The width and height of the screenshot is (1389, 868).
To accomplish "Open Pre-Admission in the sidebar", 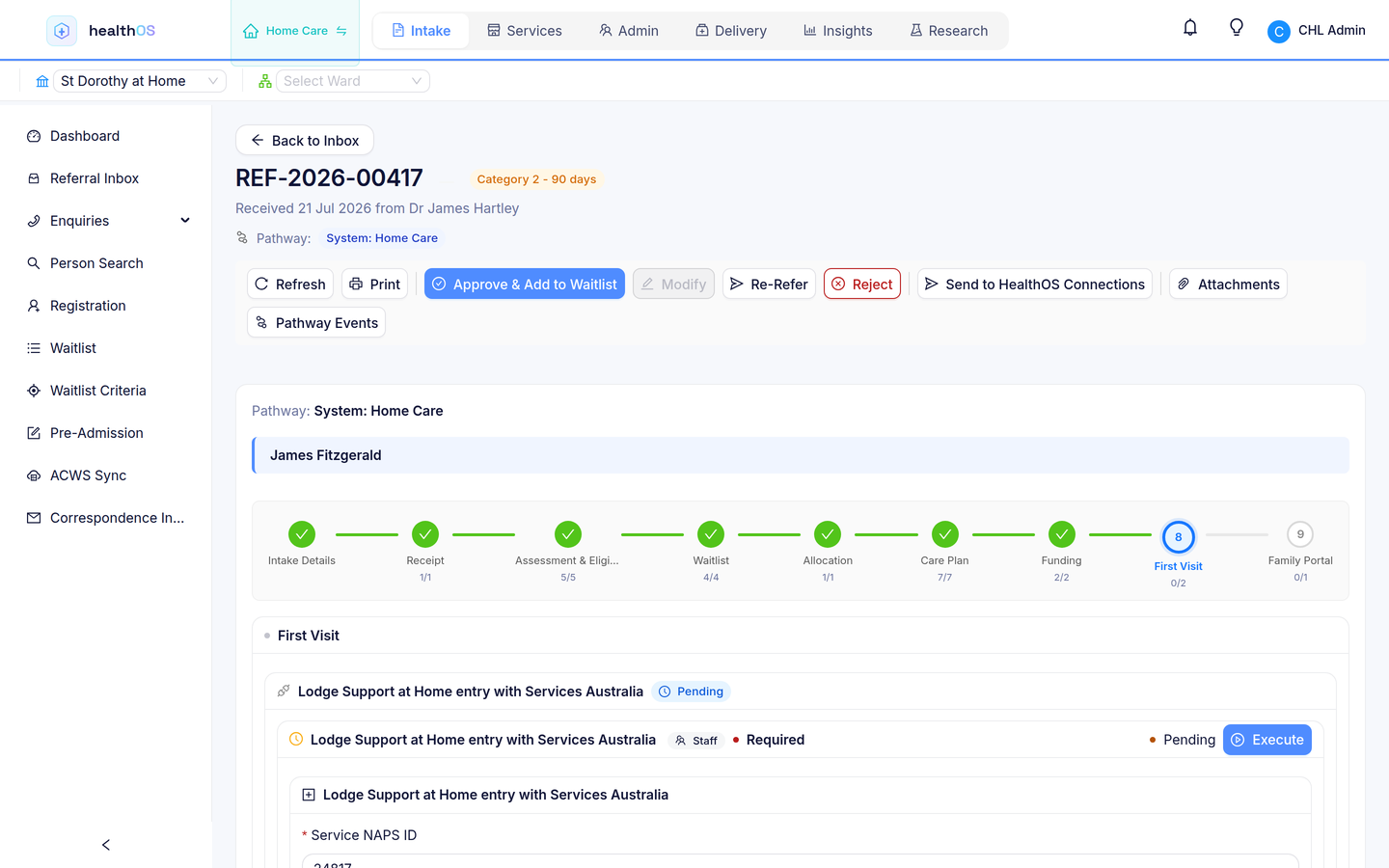I will [x=106, y=433].
